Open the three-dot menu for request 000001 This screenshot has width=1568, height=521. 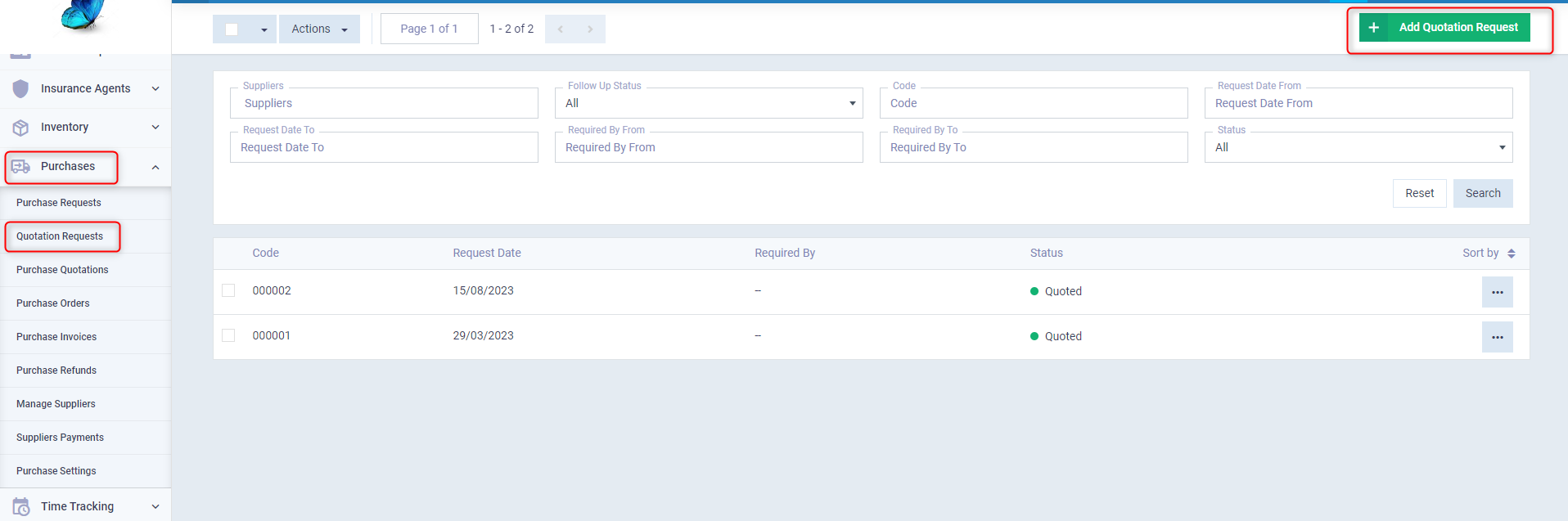pos(1497,337)
